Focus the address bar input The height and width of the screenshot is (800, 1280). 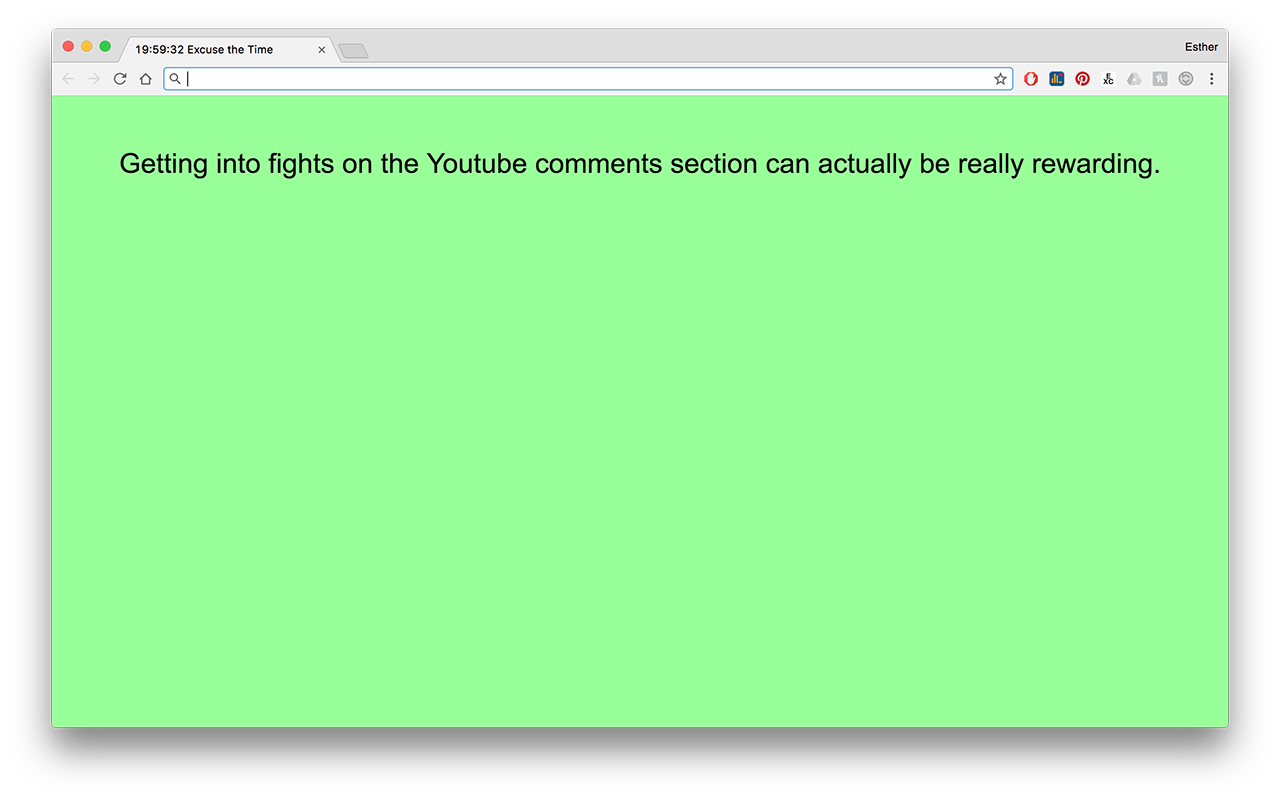click(x=588, y=79)
